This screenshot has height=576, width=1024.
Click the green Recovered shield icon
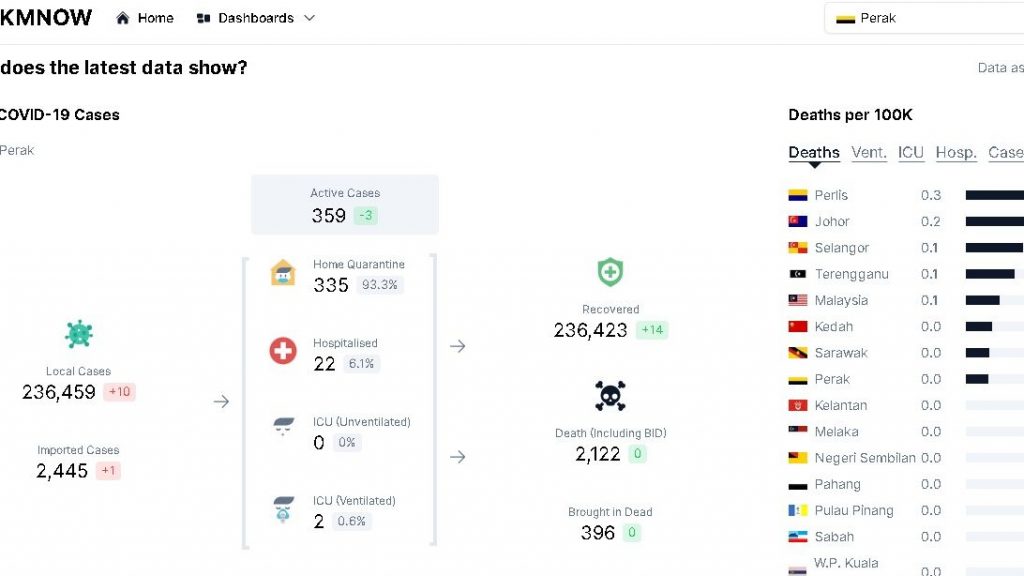(610, 272)
